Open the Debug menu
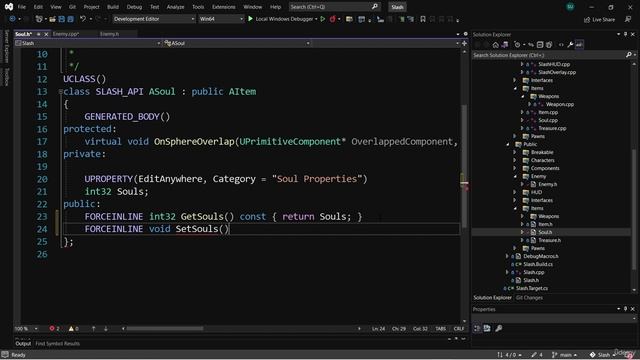 click(x=134, y=7)
